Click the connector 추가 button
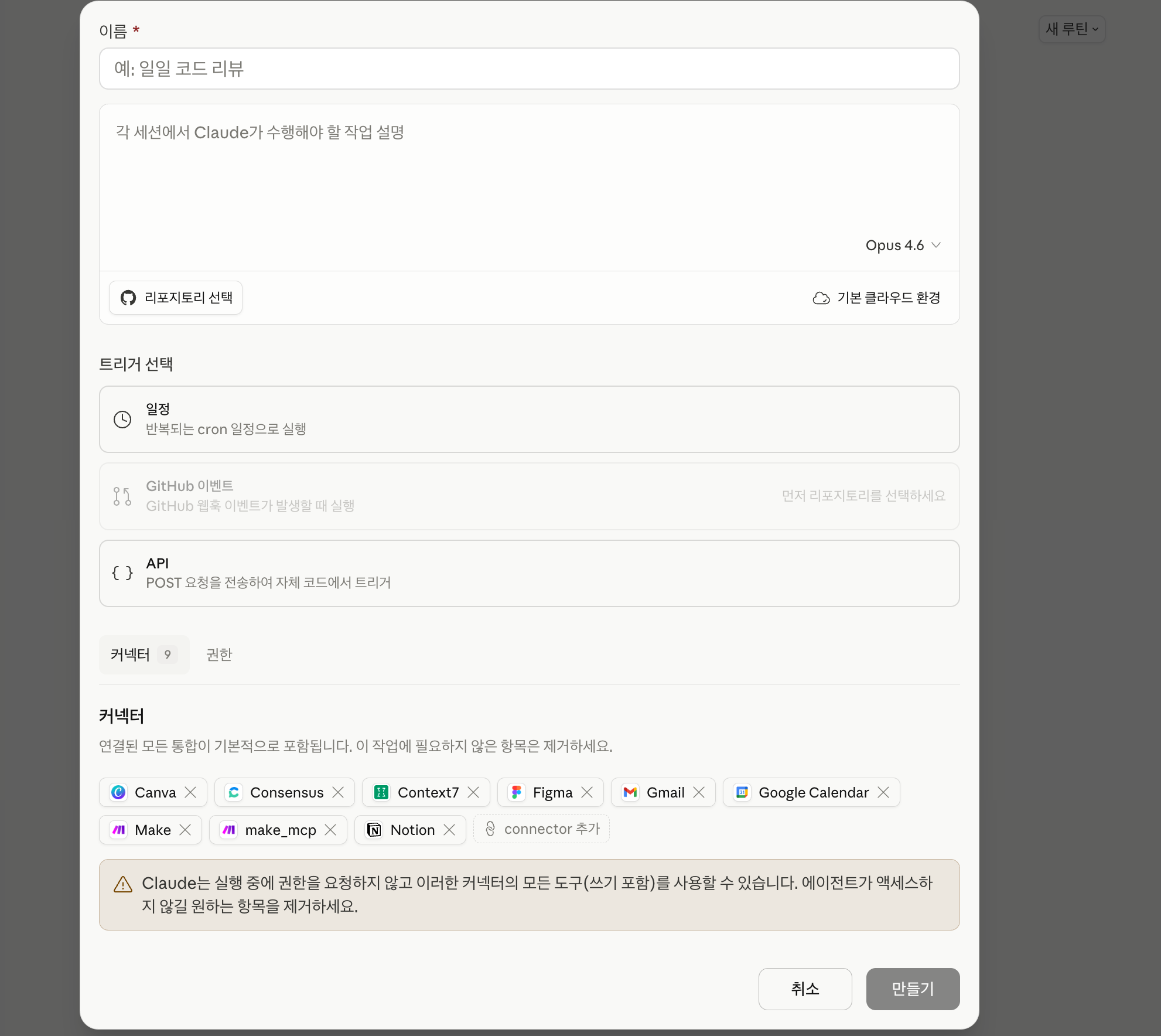 click(541, 829)
